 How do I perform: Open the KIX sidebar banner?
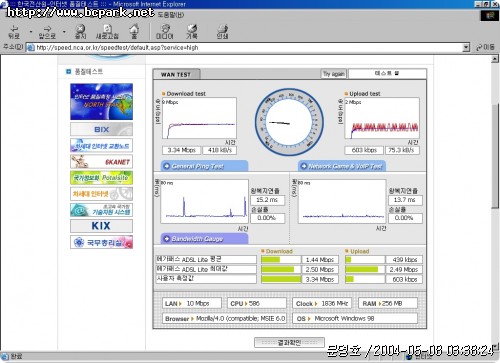click(x=101, y=226)
